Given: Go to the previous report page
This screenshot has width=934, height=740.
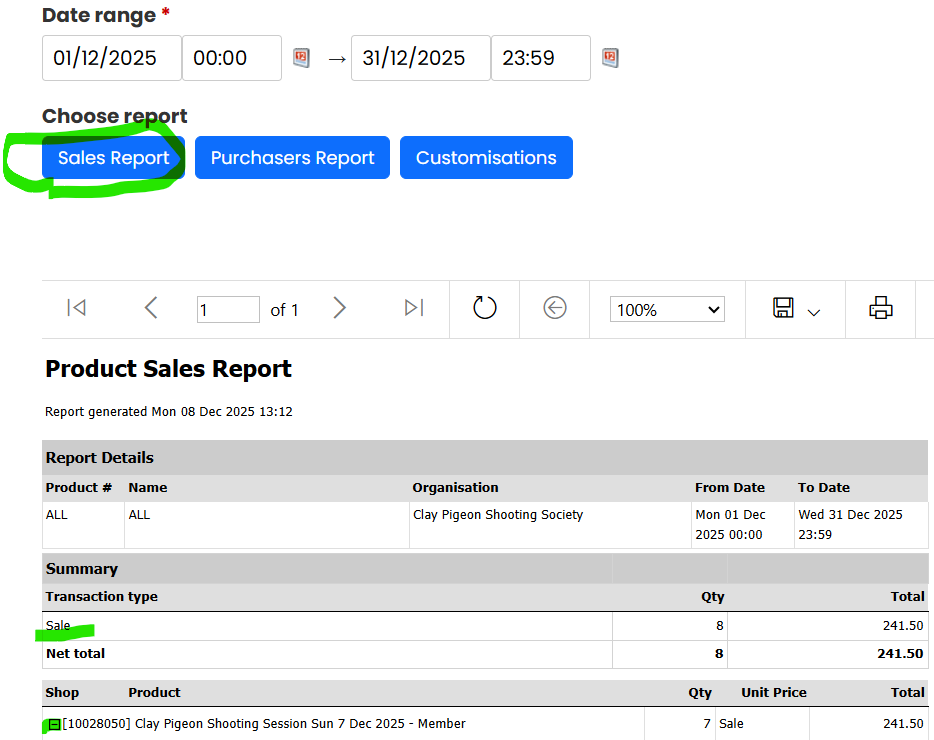Looking at the screenshot, I should [x=151, y=309].
